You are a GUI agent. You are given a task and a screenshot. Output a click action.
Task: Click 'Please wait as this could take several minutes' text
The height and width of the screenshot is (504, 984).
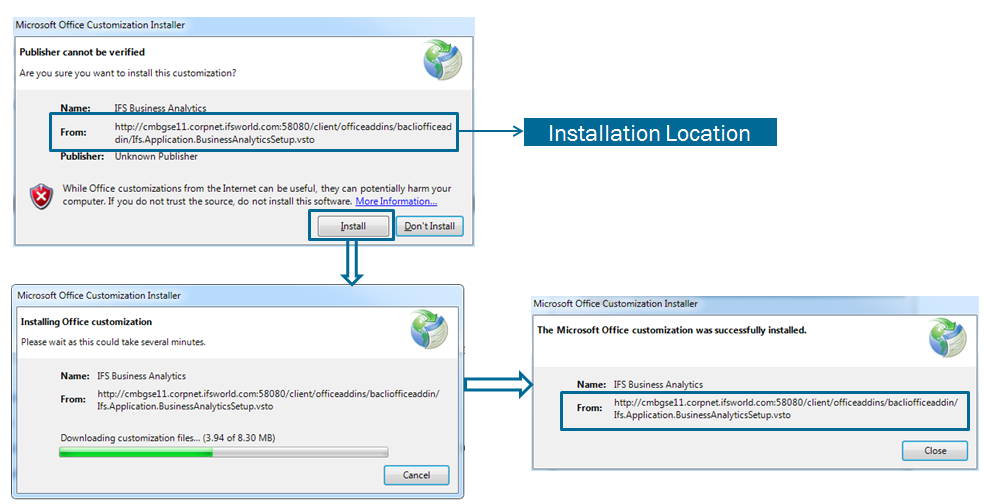(114, 342)
